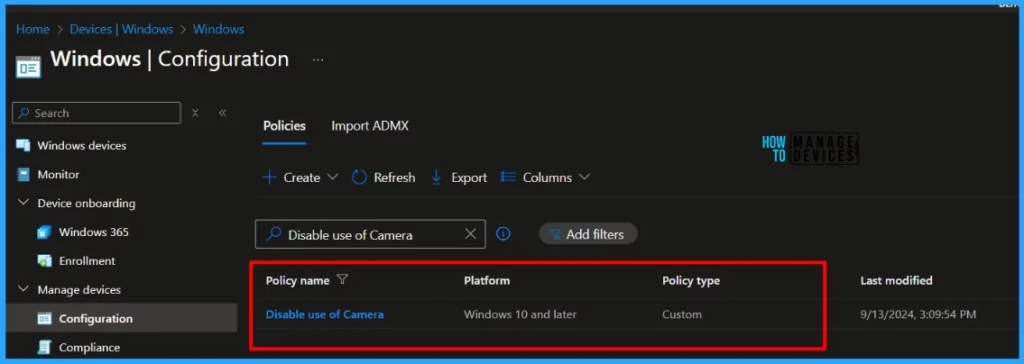Click the Monitor sidebar icon
The height and width of the screenshot is (364, 1024).
coord(24,174)
